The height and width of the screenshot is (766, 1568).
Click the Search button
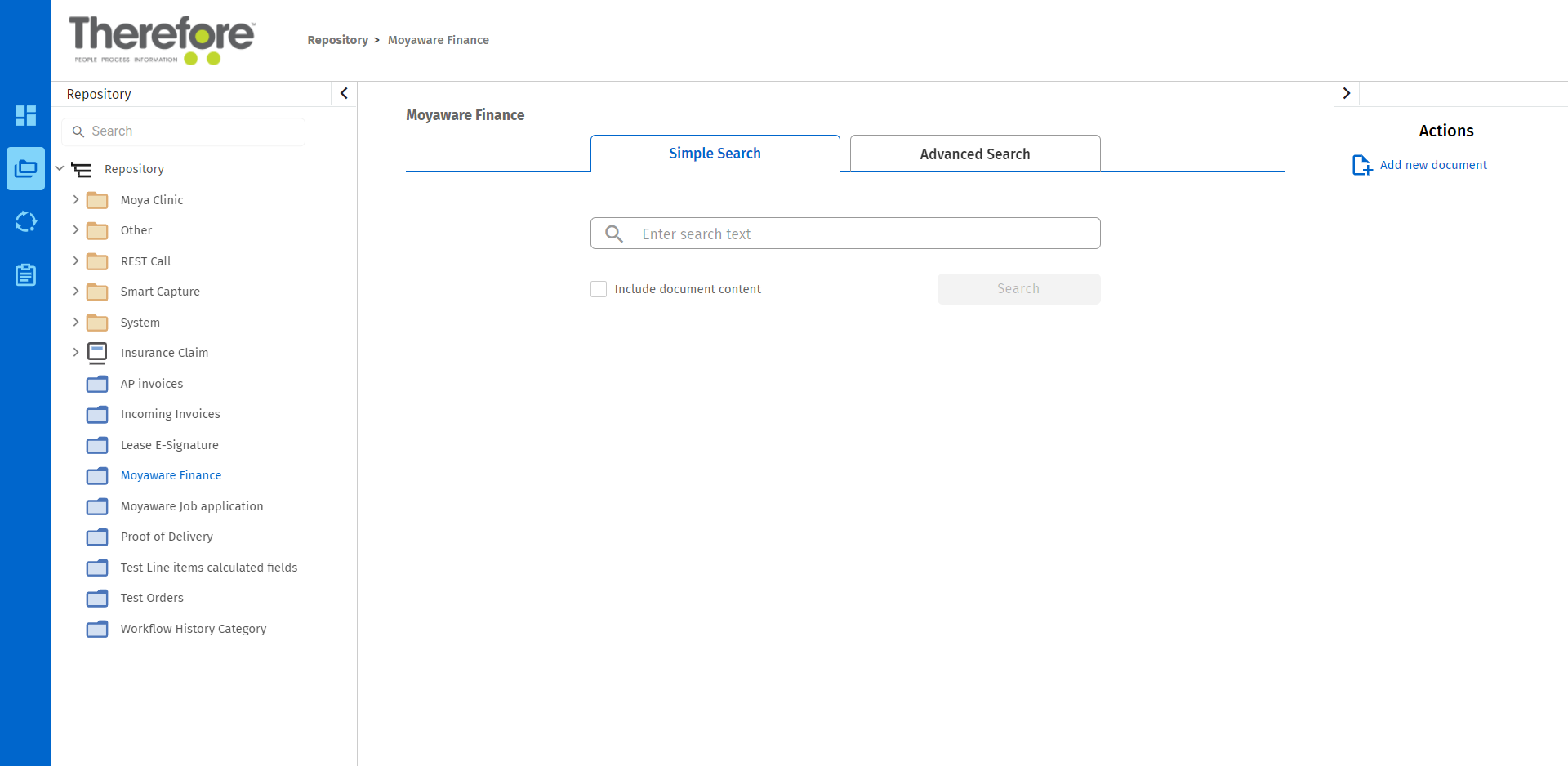click(x=1018, y=289)
